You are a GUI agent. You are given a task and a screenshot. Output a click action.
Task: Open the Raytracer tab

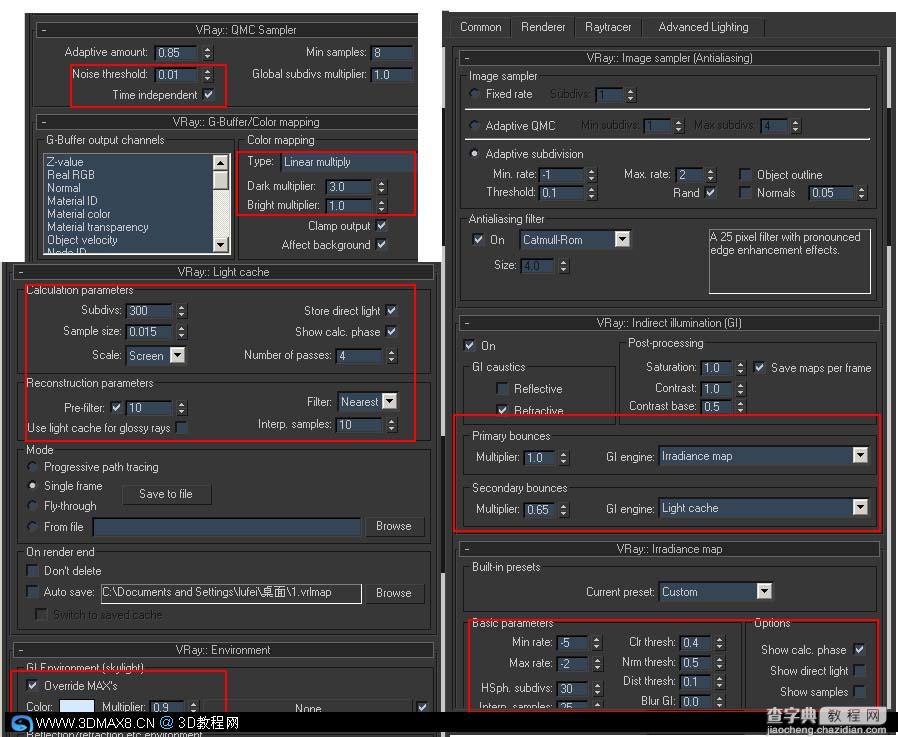coord(608,27)
